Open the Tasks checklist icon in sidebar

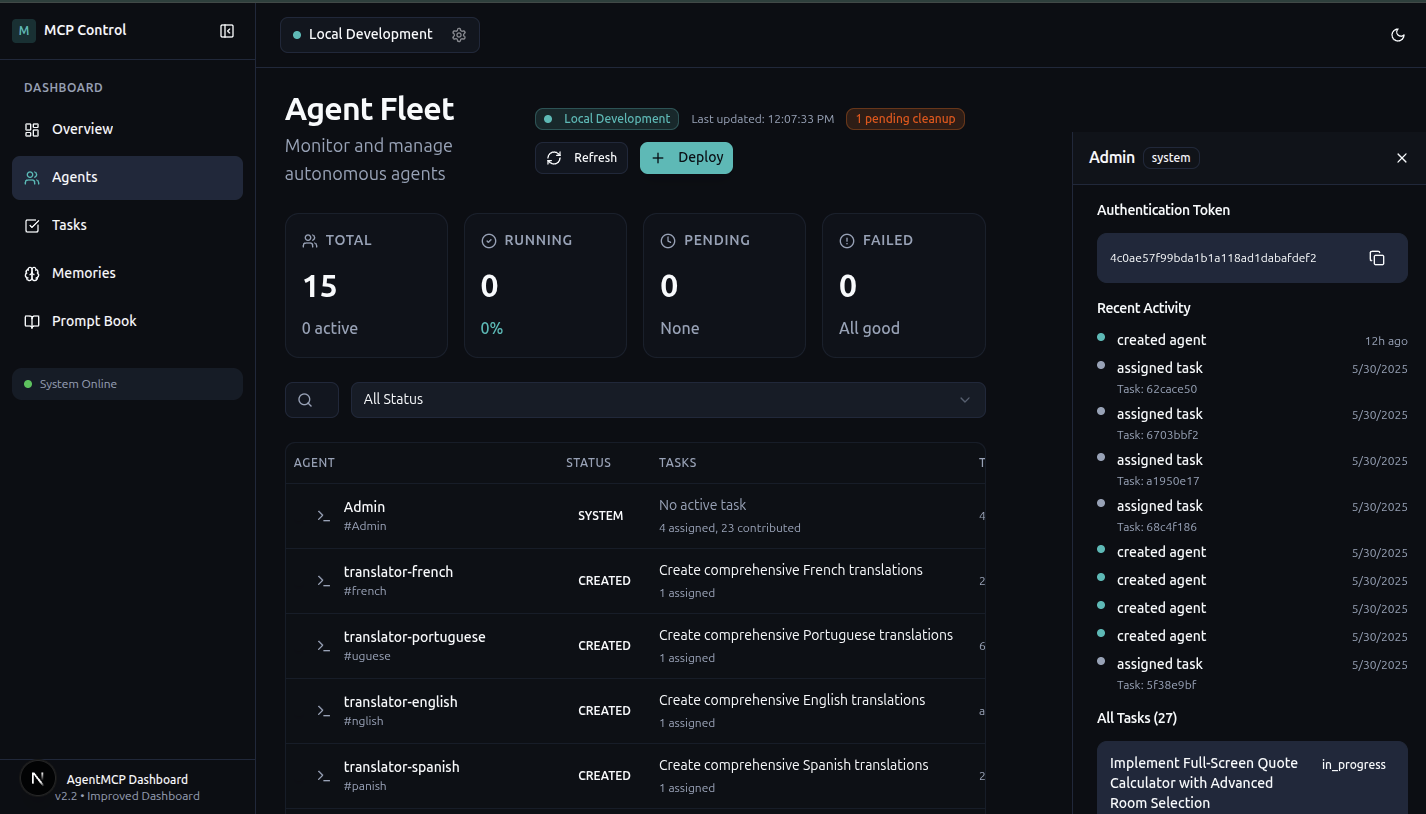coord(33,225)
